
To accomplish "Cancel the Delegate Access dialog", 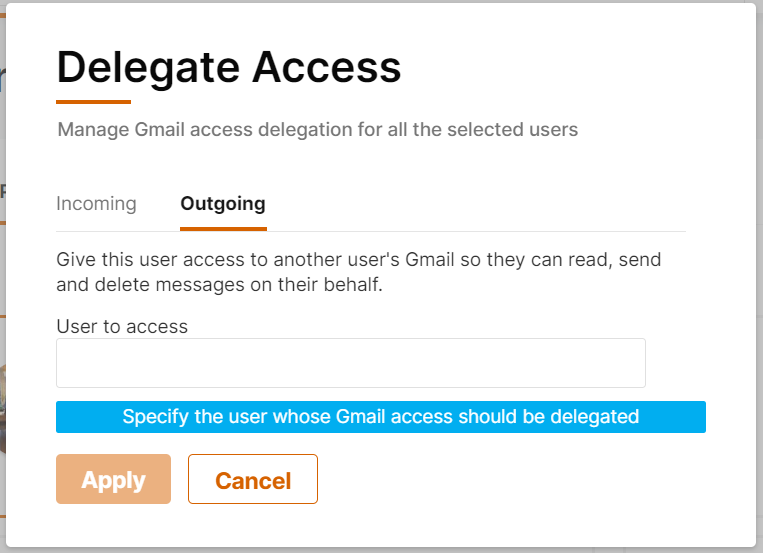I will point(253,480).
